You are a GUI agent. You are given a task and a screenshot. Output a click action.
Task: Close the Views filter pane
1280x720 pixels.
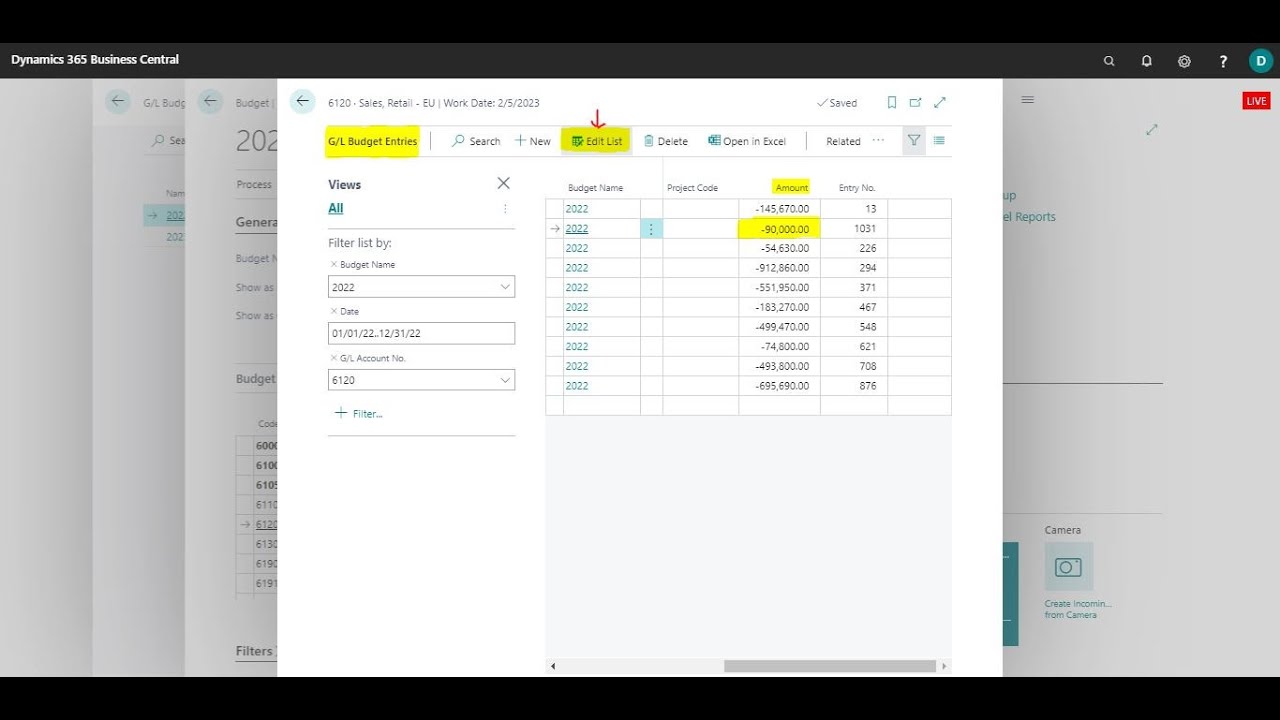point(503,183)
